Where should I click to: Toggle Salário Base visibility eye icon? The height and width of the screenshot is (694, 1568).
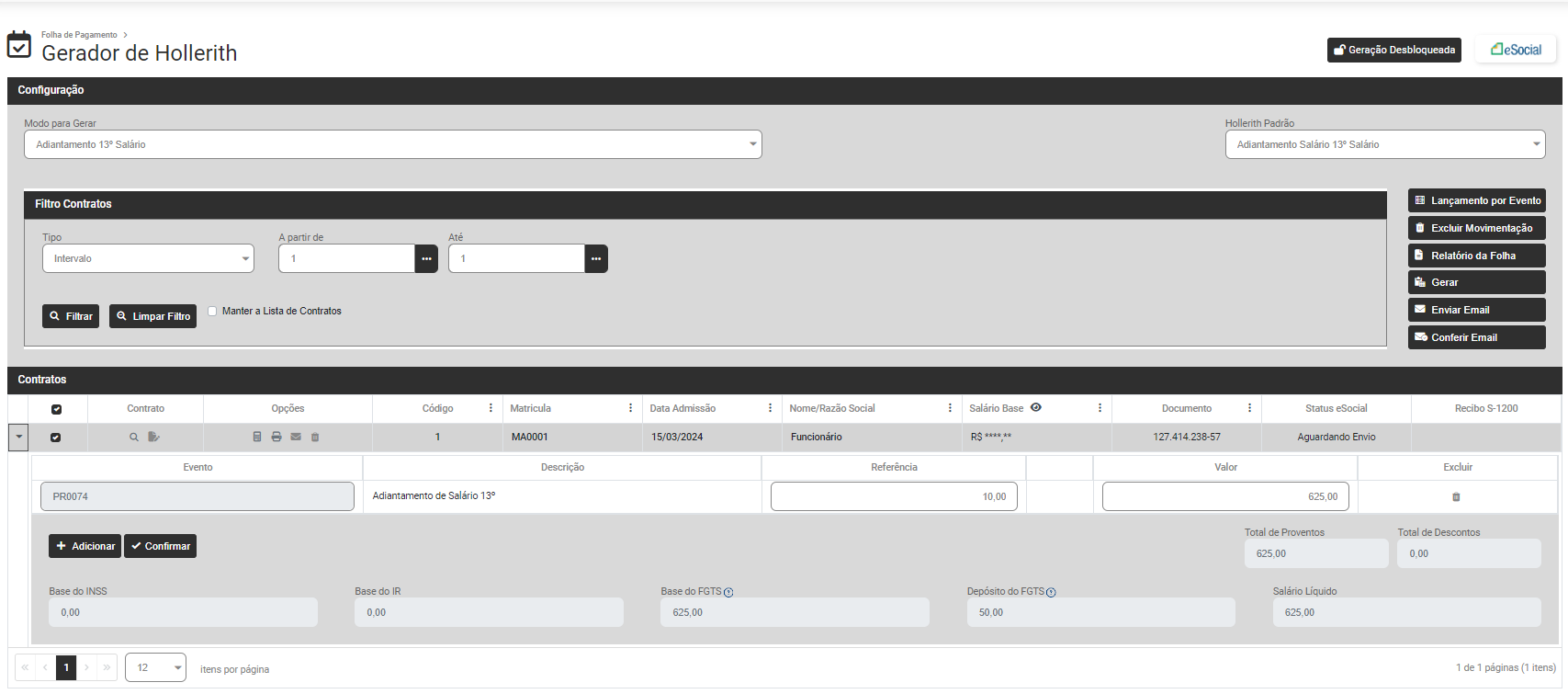pyautogui.click(x=1036, y=407)
